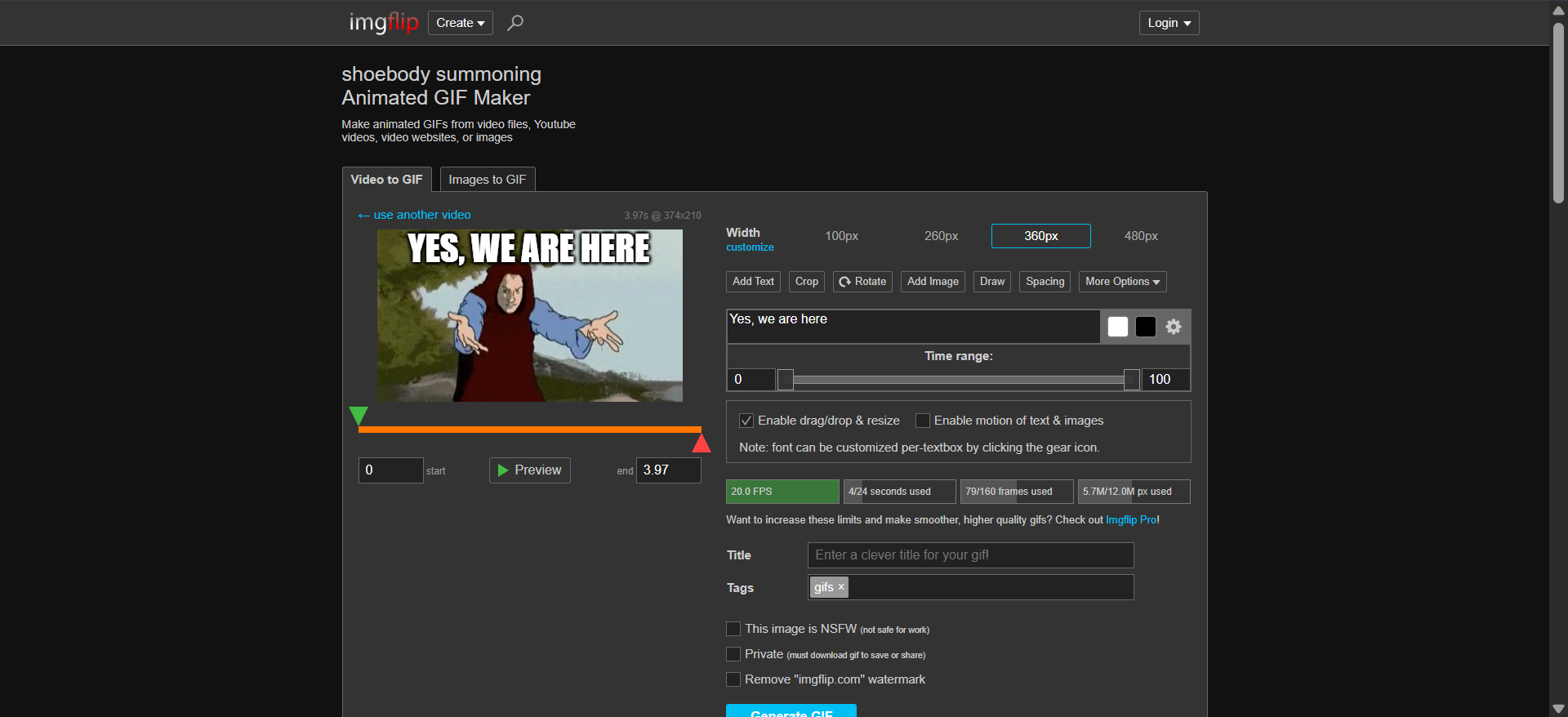Click use another video link

(x=414, y=215)
